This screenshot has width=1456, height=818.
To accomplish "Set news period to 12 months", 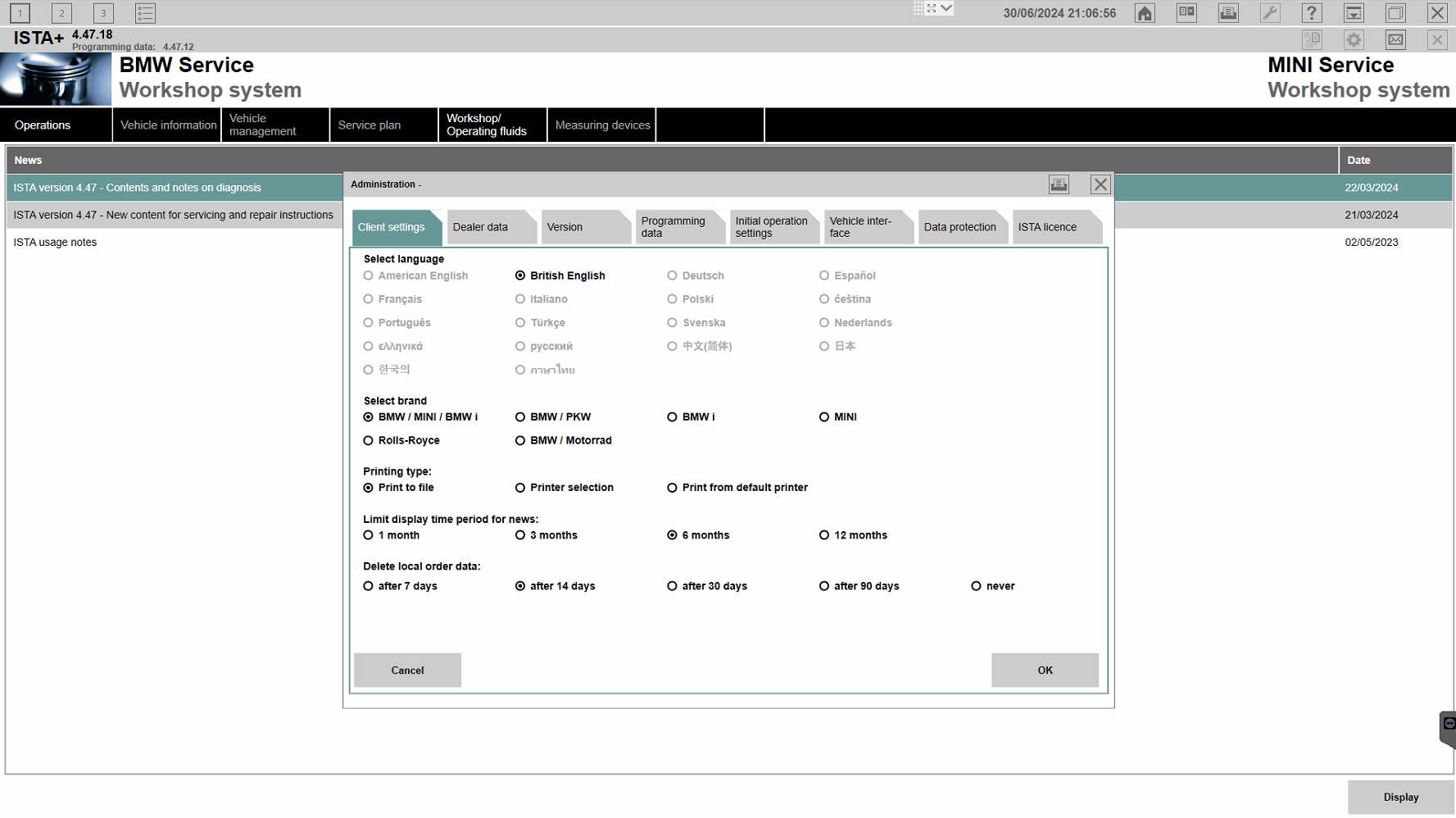I will tap(853, 535).
